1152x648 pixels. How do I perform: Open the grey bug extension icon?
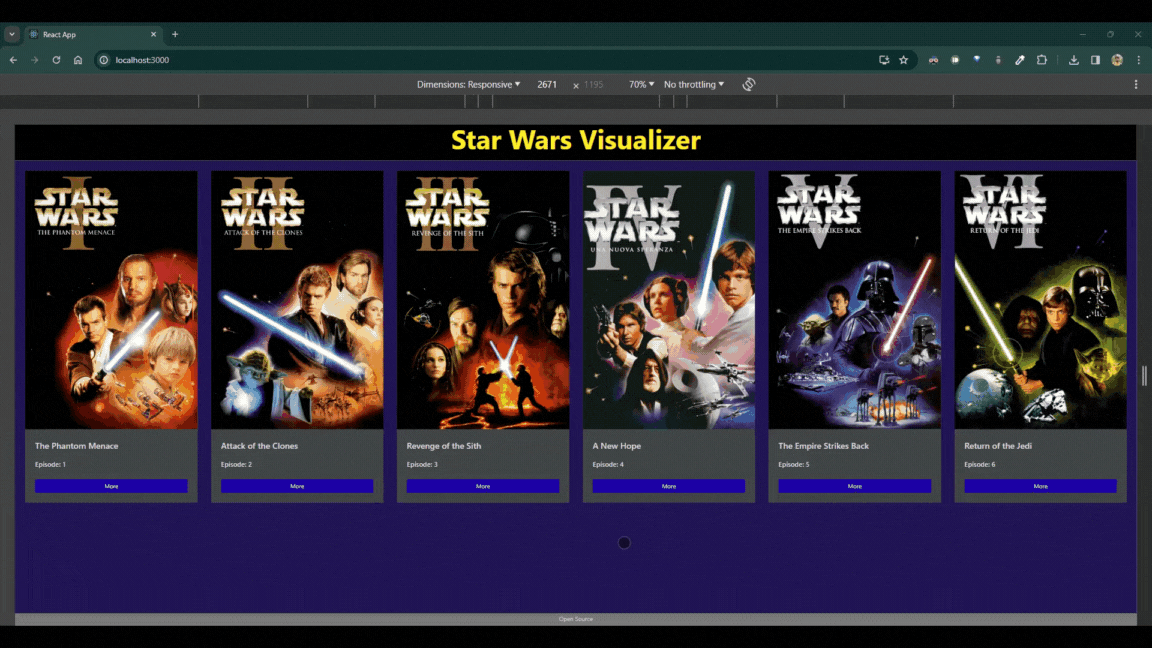(x=998, y=60)
